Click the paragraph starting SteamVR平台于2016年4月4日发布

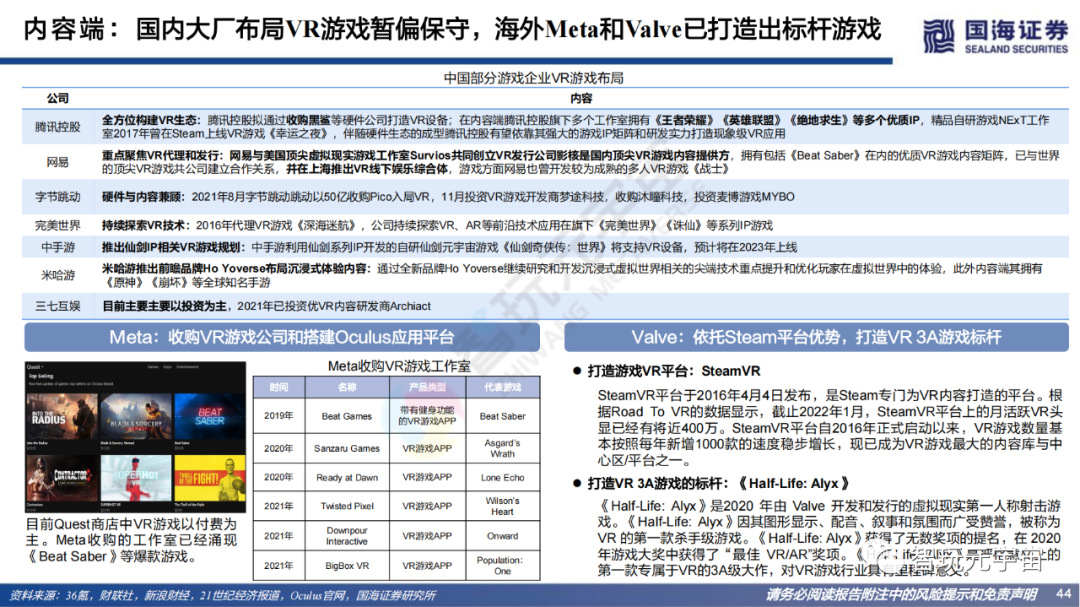tap(830, 427)
